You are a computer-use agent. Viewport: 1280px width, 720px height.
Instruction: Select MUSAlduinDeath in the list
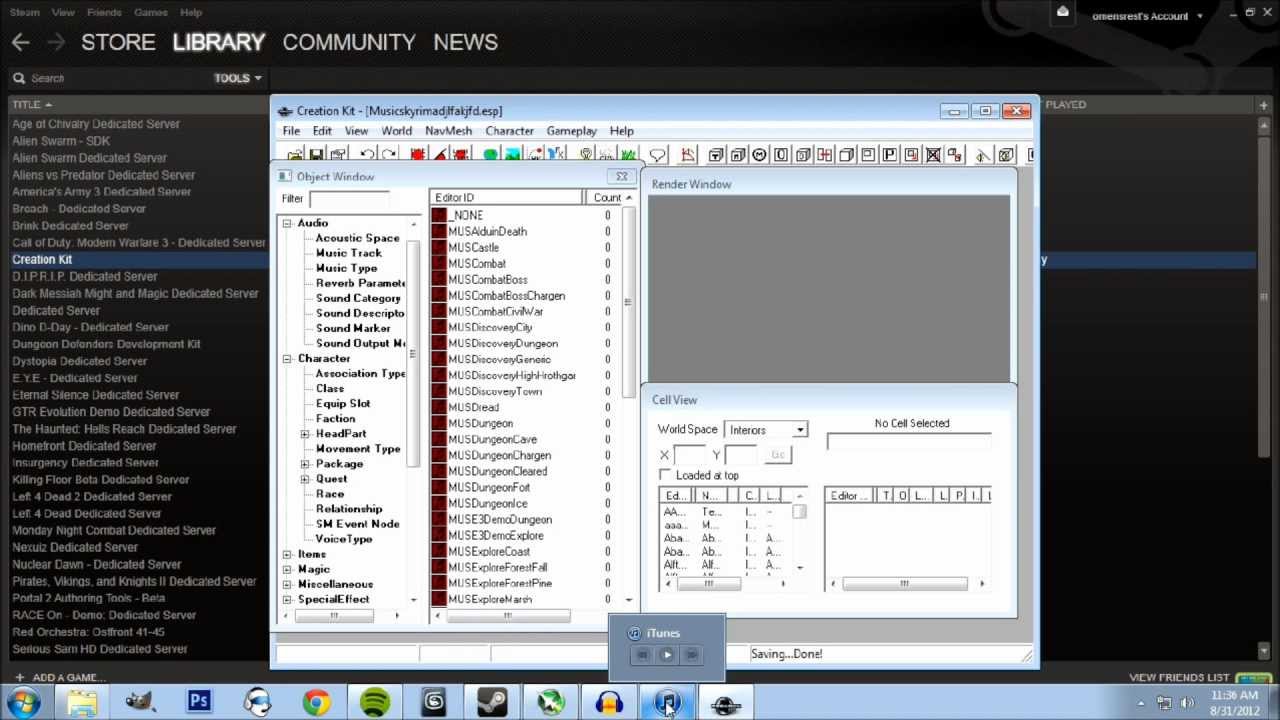pos(487,231)
